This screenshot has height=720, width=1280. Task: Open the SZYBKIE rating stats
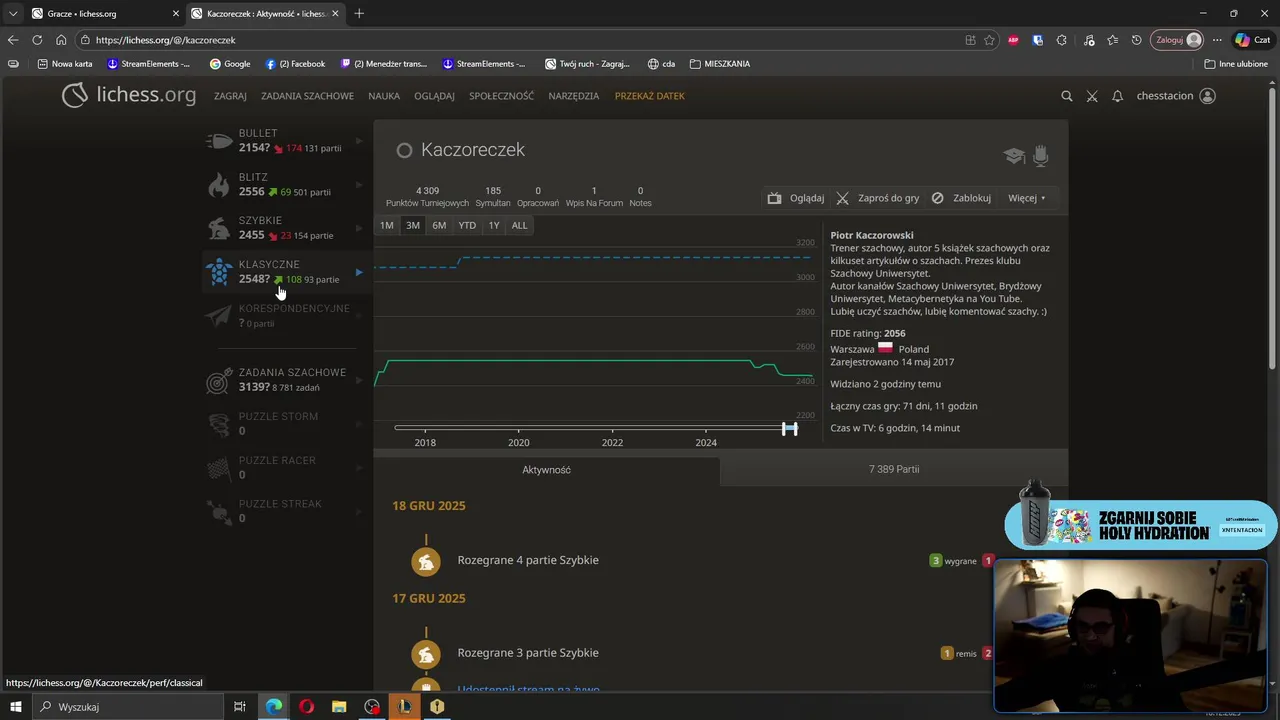(285, 228)
